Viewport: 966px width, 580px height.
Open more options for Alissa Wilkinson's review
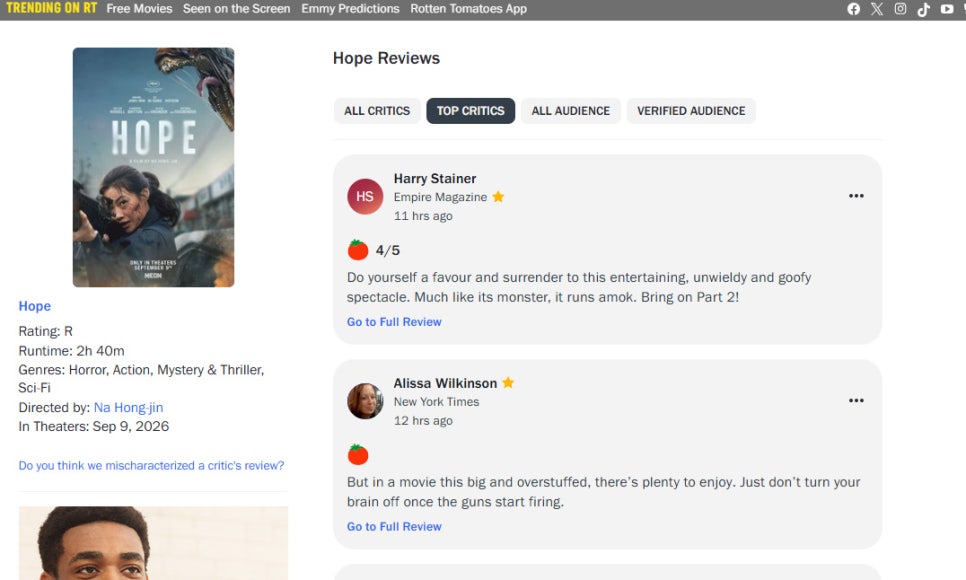[856, 401]
